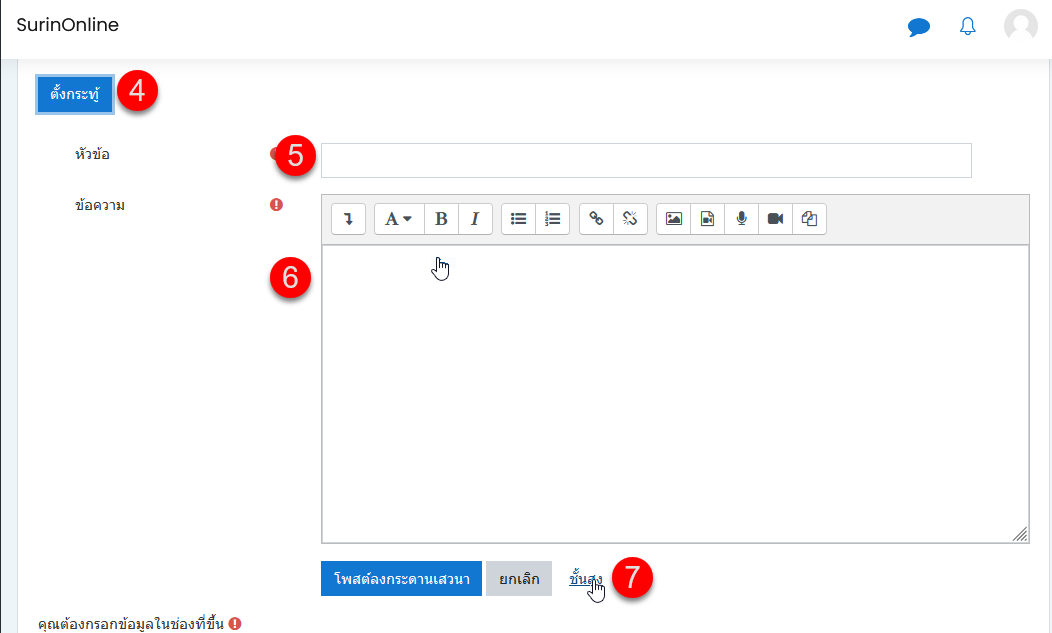Screen dimensions: 1052x633
Task: Record audio with the microphone icon
Action: [741, 219]
